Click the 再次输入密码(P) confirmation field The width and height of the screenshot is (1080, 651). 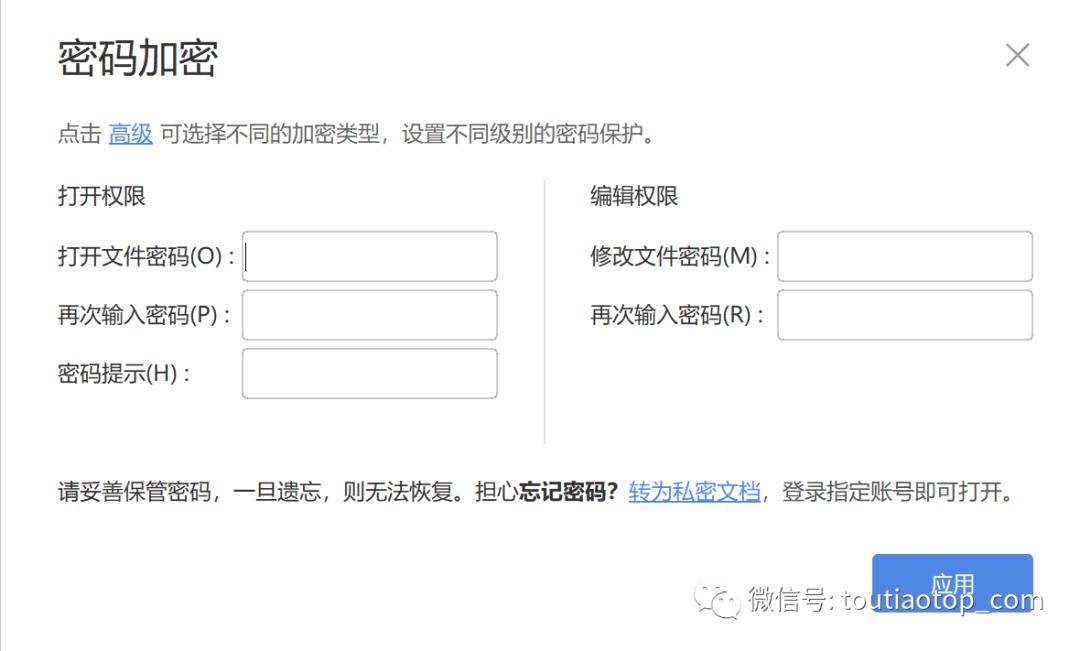coord(369,315)
